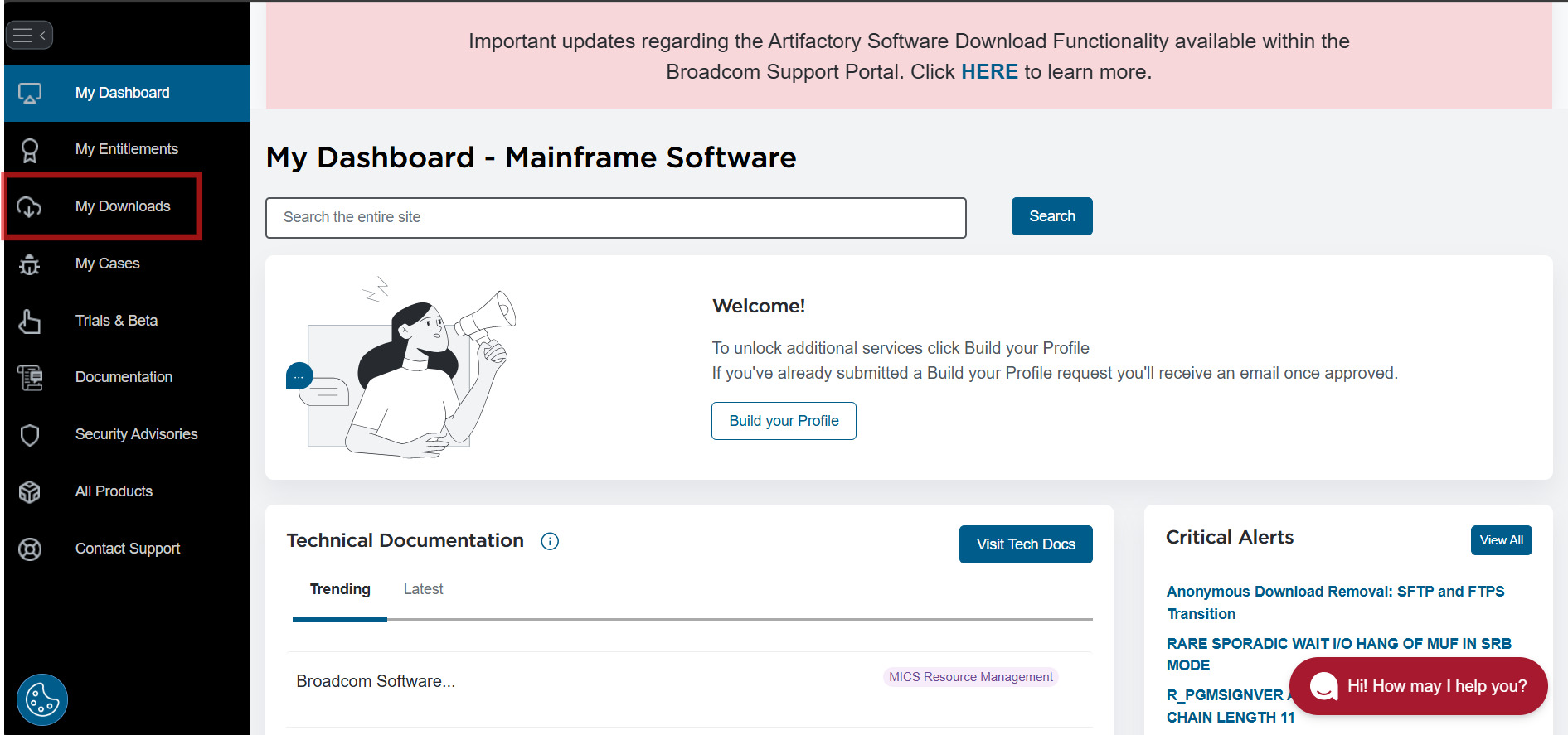Click the MICS Resource Management tag
Image resolution: width=1568 pixels, height=735 pixels.
(x=971, y=677)
